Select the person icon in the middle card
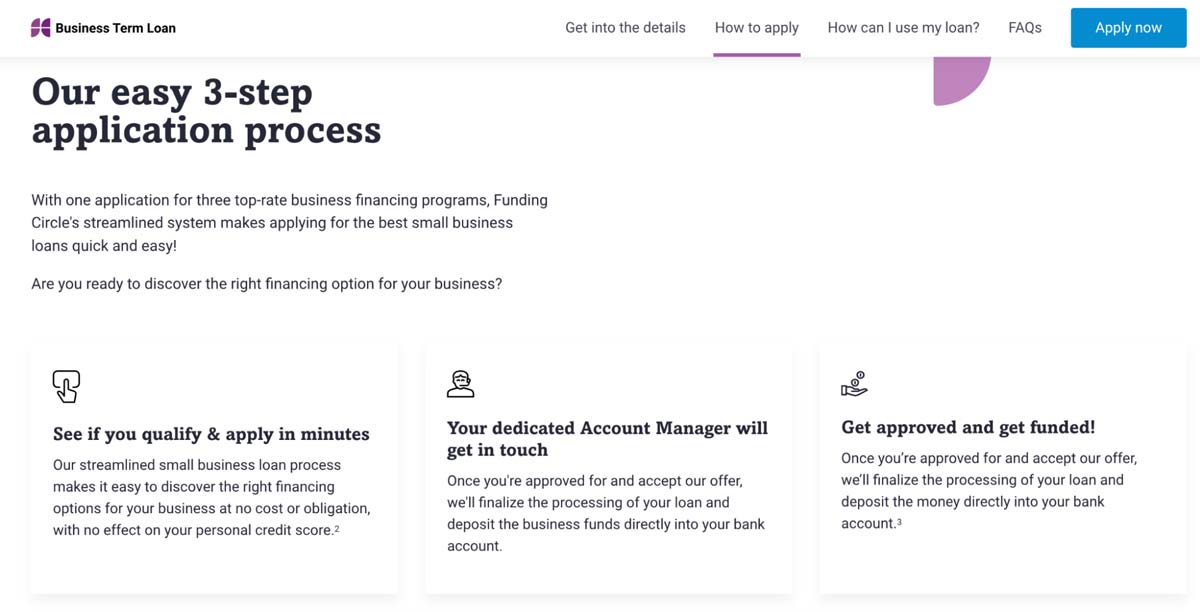 click(x=461, y=382)
